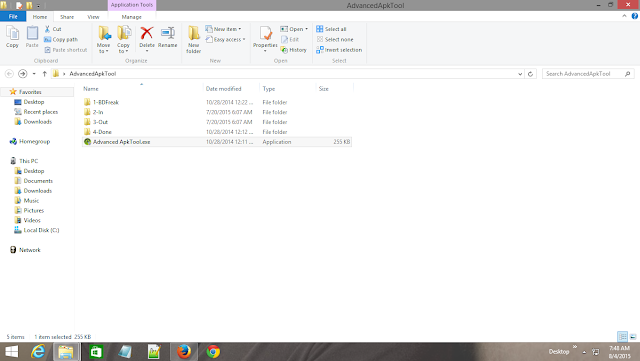Switch to Details view icon in status bar
Screen dimensions: 640x361
[x=622, y=337]
